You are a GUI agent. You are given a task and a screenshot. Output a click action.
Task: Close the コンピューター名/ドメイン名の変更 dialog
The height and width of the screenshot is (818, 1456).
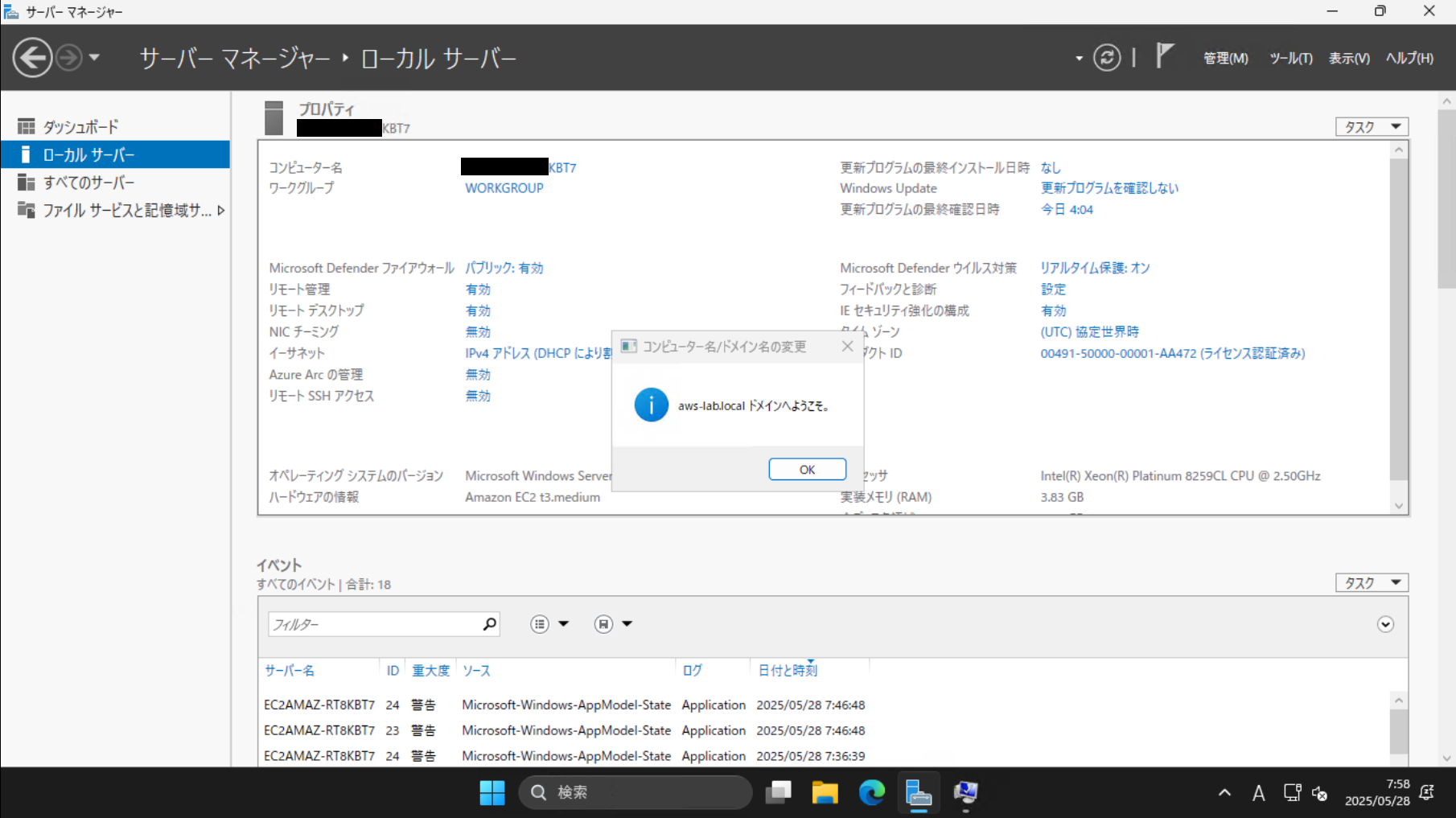click(x=847, y=346)
